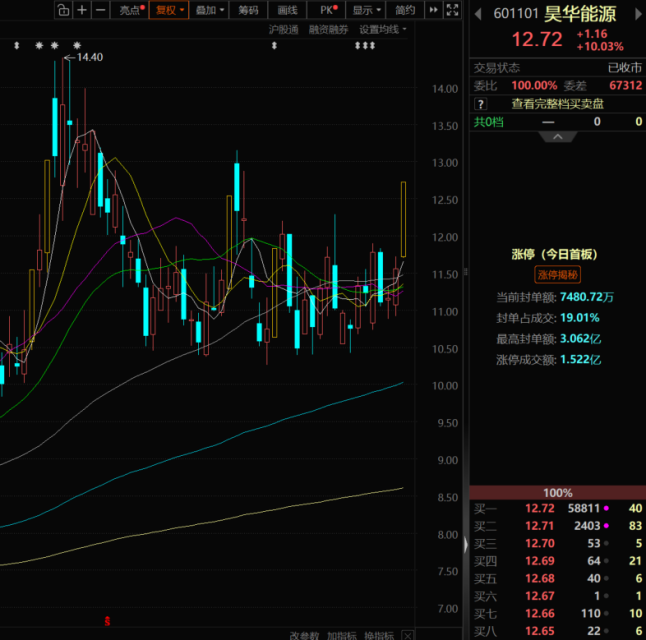Click 加指标 to add indicator
Screen dimensions: 646x640
coord(342,635)
